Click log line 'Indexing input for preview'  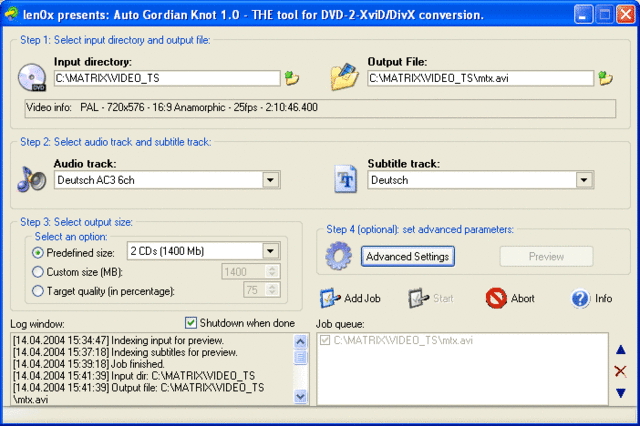[x=118, y=340]
